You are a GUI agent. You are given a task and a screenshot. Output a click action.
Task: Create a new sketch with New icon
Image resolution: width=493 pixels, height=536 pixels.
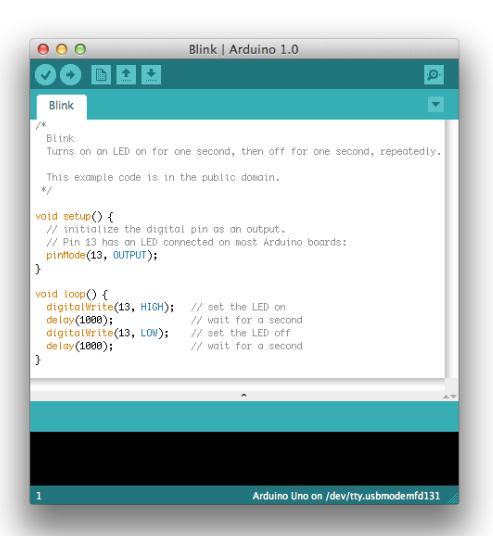click(x=101, y=75)
